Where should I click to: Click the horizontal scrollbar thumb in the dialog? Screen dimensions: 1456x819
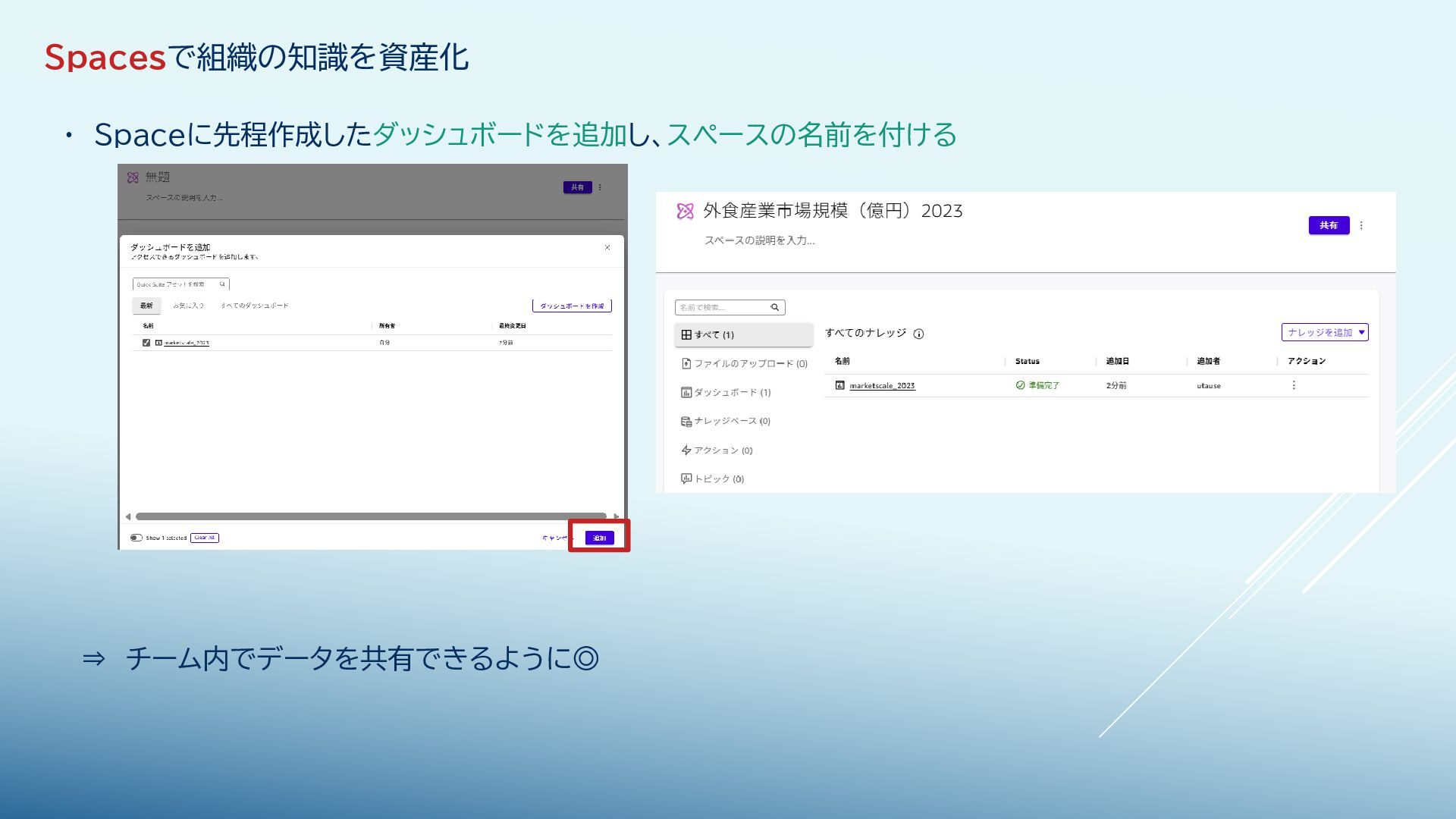pyautogui.click(x=371, y=516)
